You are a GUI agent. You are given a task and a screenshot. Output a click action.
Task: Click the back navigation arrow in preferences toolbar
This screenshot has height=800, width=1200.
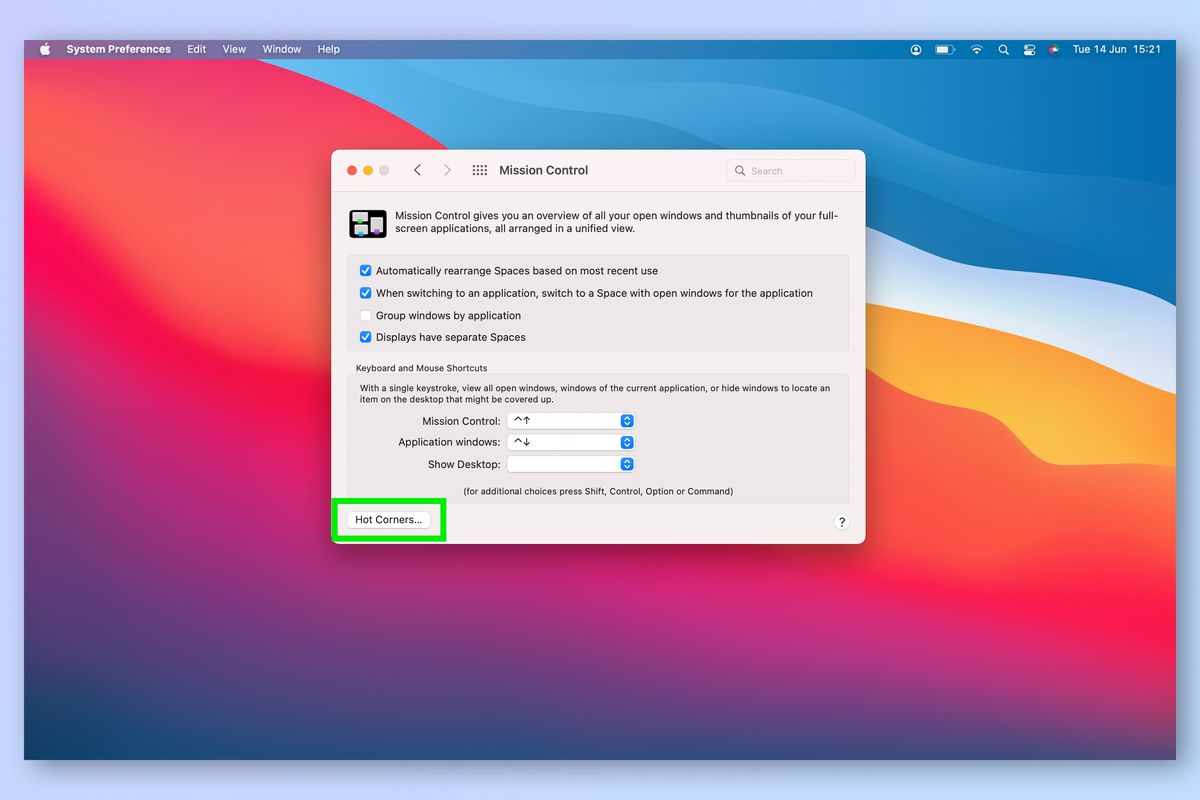point(417,170)
